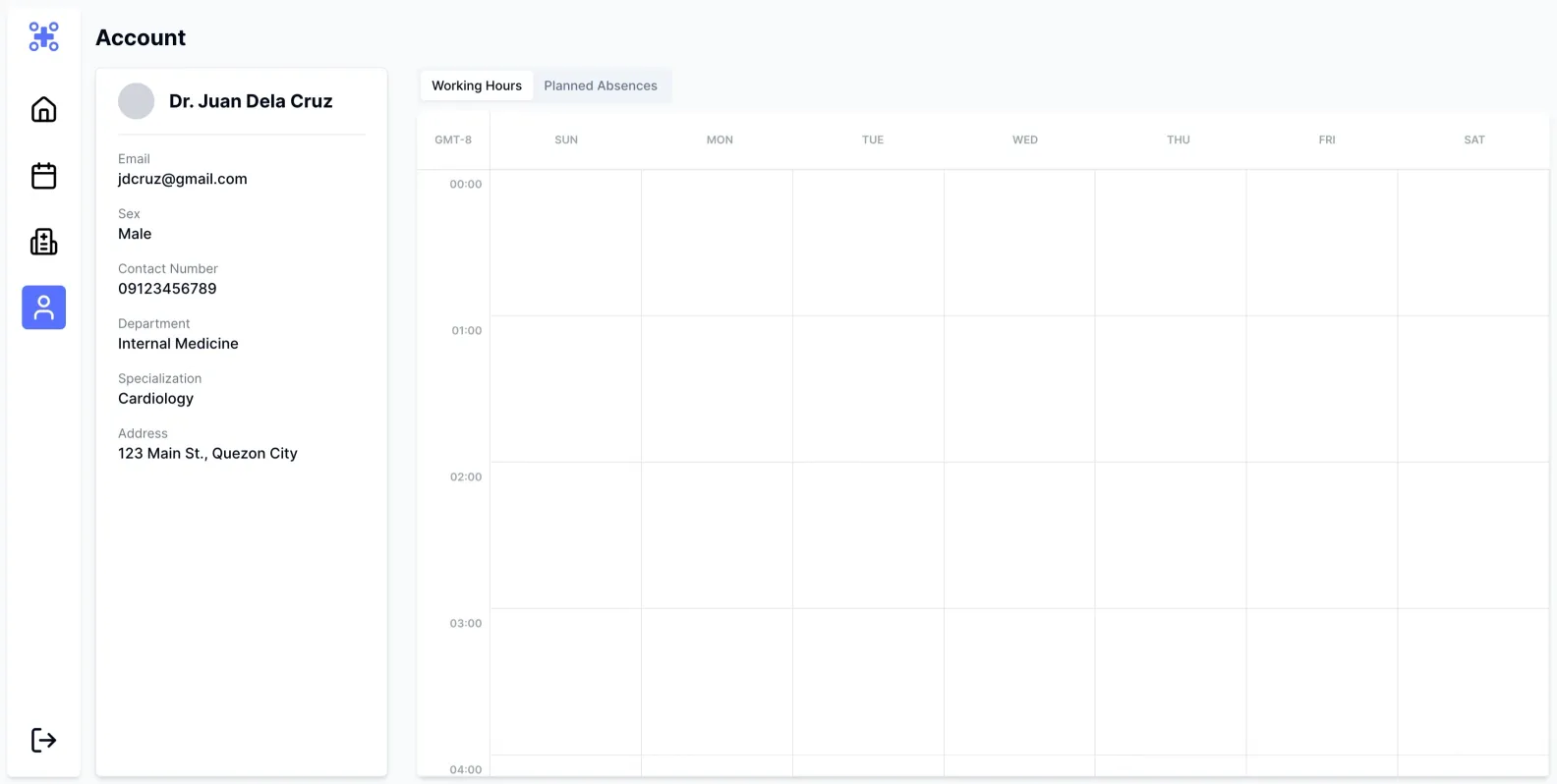Open the Calendar page from sidebar
Image resolution: width=1557 pixels, height=784 pixels.
pyautogui.click(x=43, y=176)
